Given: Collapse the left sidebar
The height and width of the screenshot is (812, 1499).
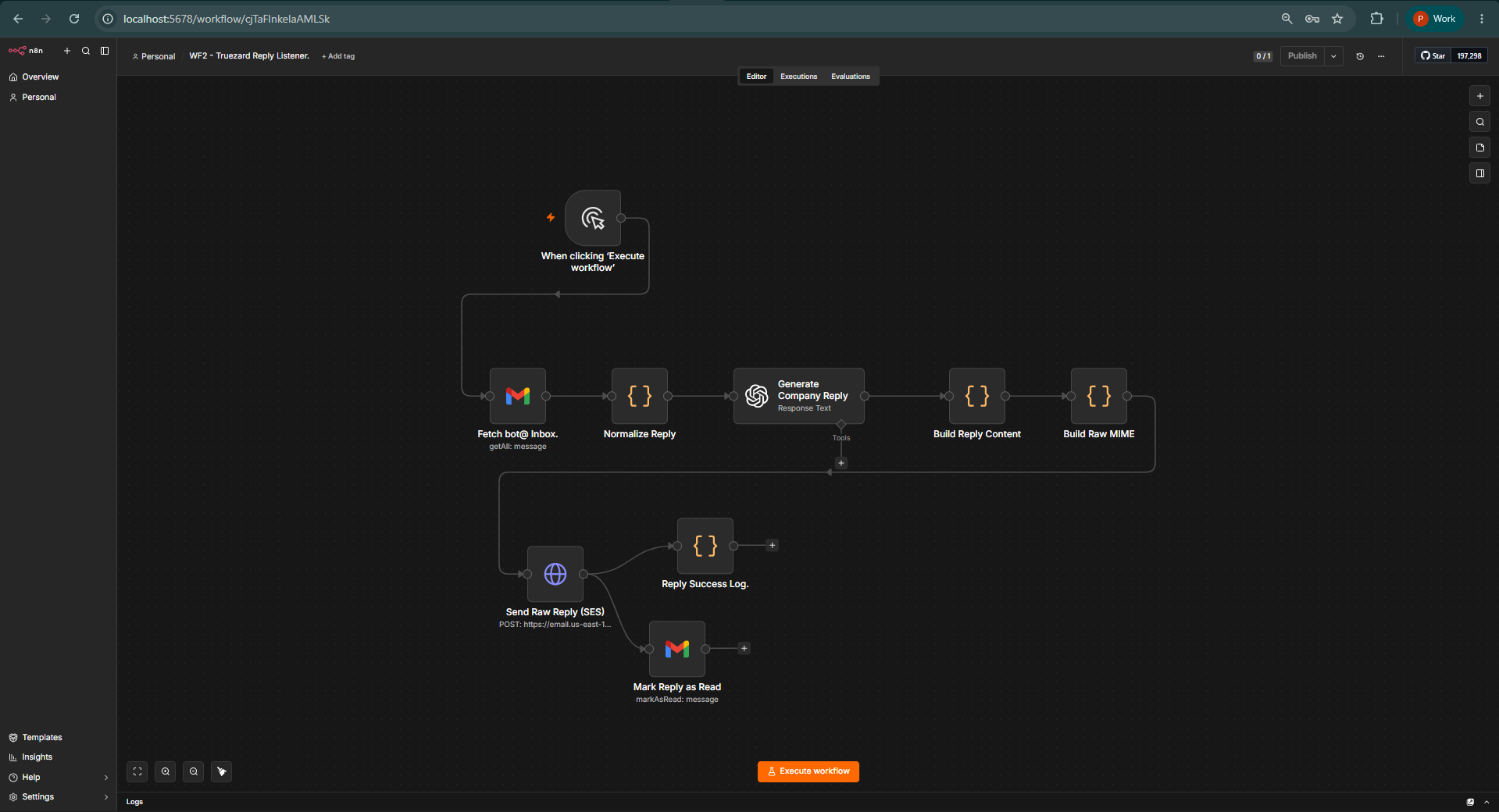Looking at the screenshot, I should pyautogui.click(x=105, y=51).
